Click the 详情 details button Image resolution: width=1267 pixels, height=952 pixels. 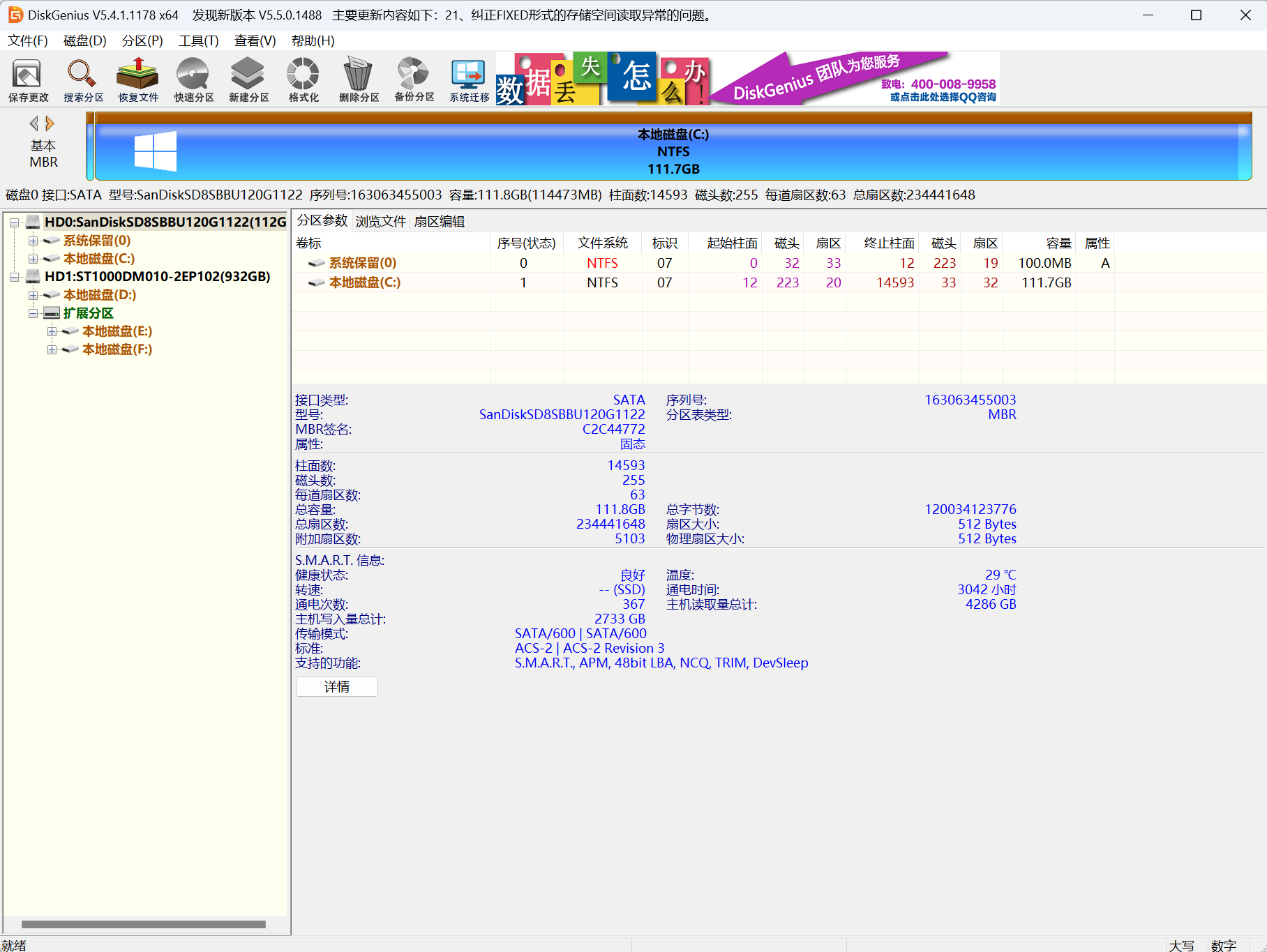click(x=337, y=687)
